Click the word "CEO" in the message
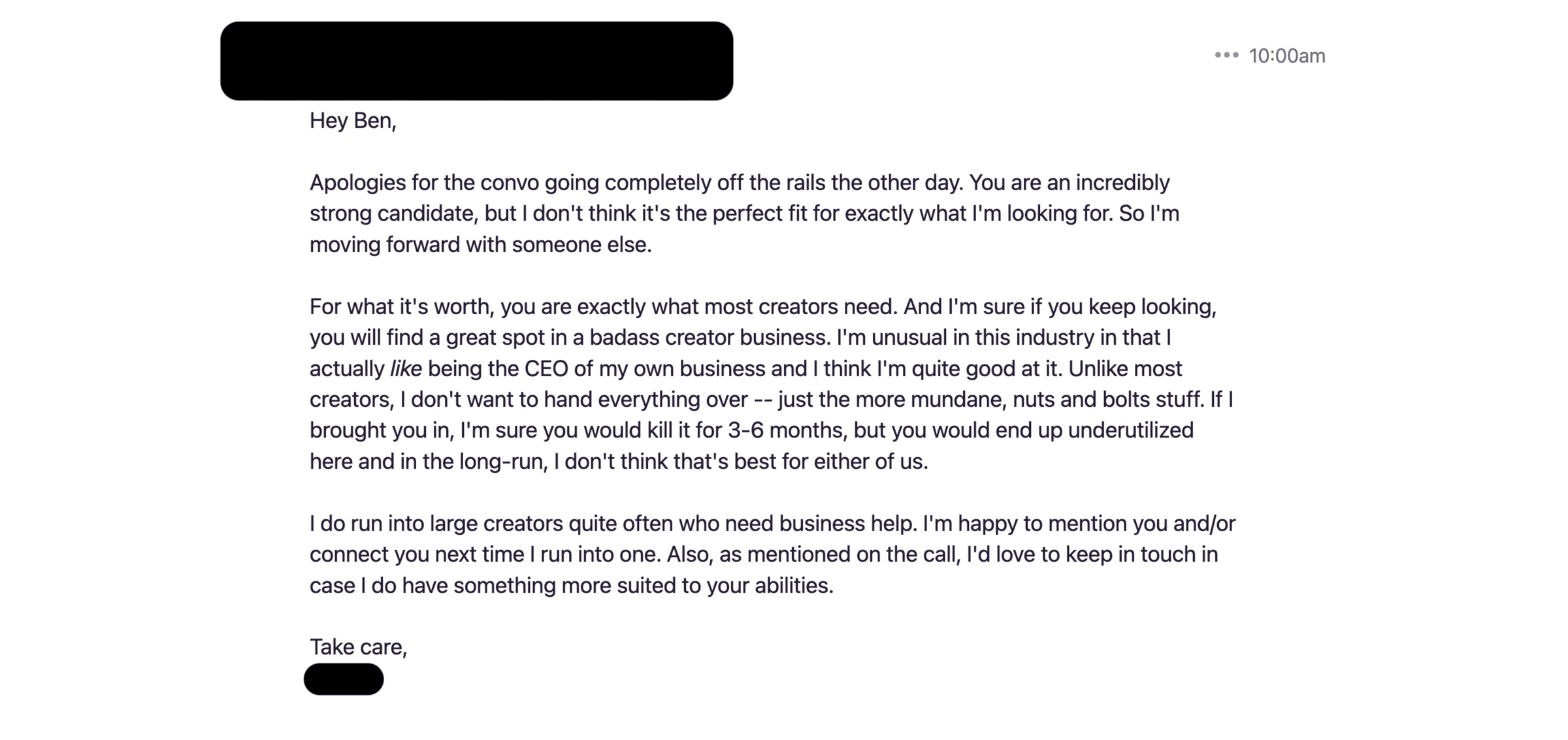 click(x=546, y=369)
